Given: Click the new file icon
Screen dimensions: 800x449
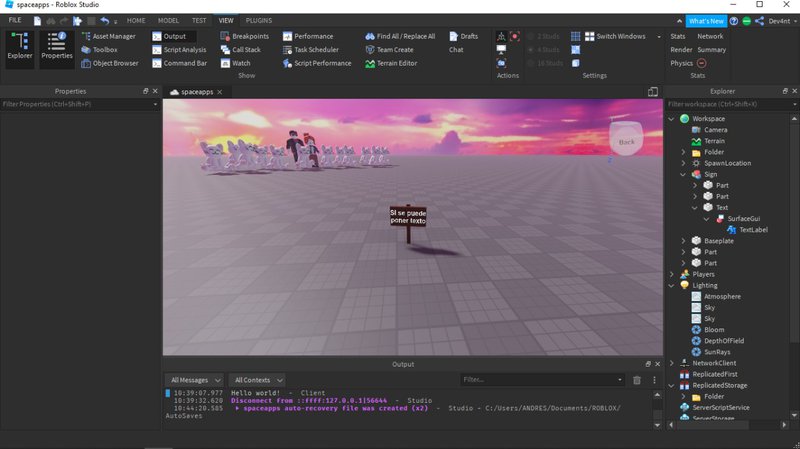Looking at the screenshot, I should 37,20.
